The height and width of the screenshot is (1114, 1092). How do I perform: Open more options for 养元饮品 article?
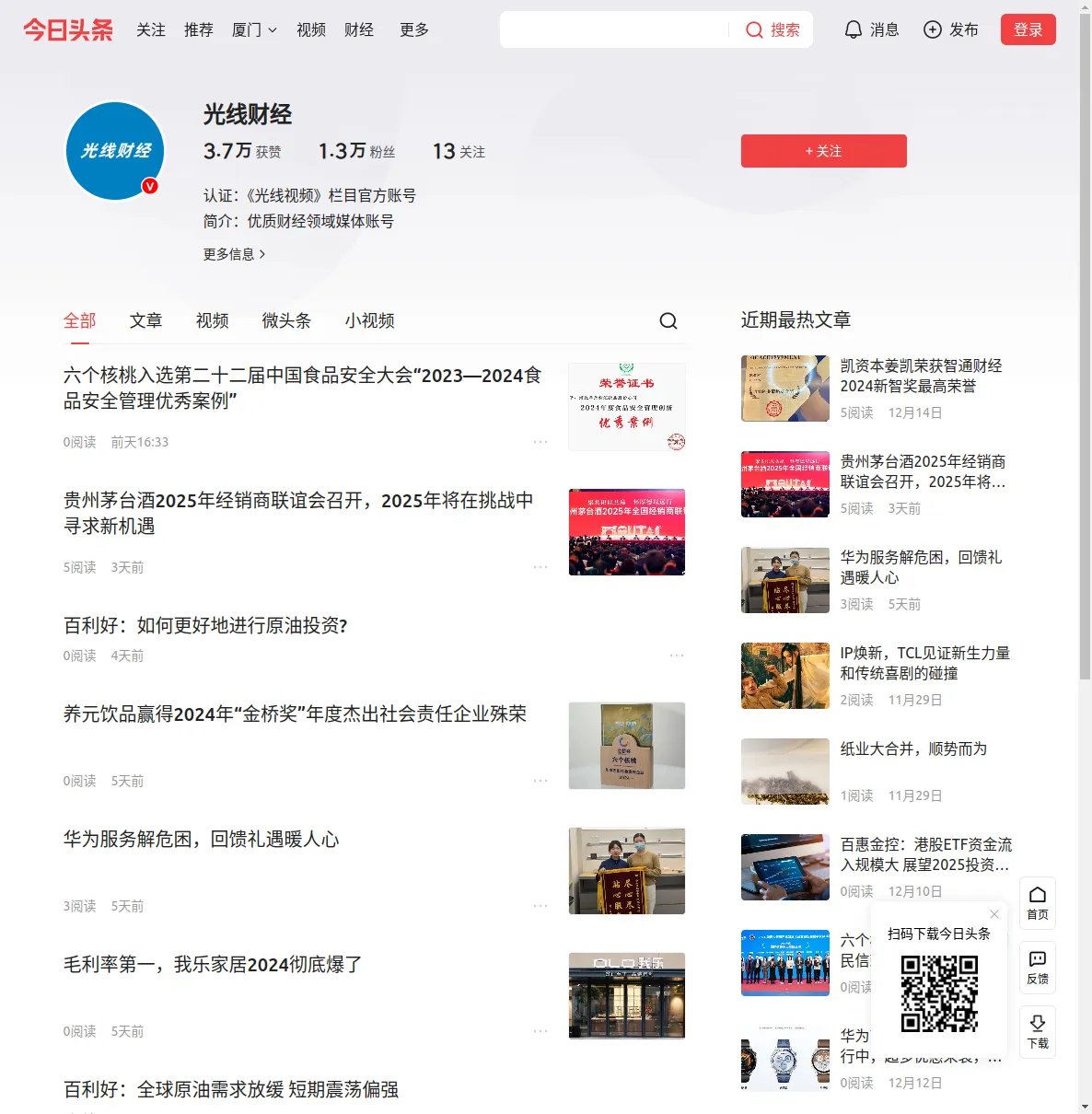click(x=540, y=781)
